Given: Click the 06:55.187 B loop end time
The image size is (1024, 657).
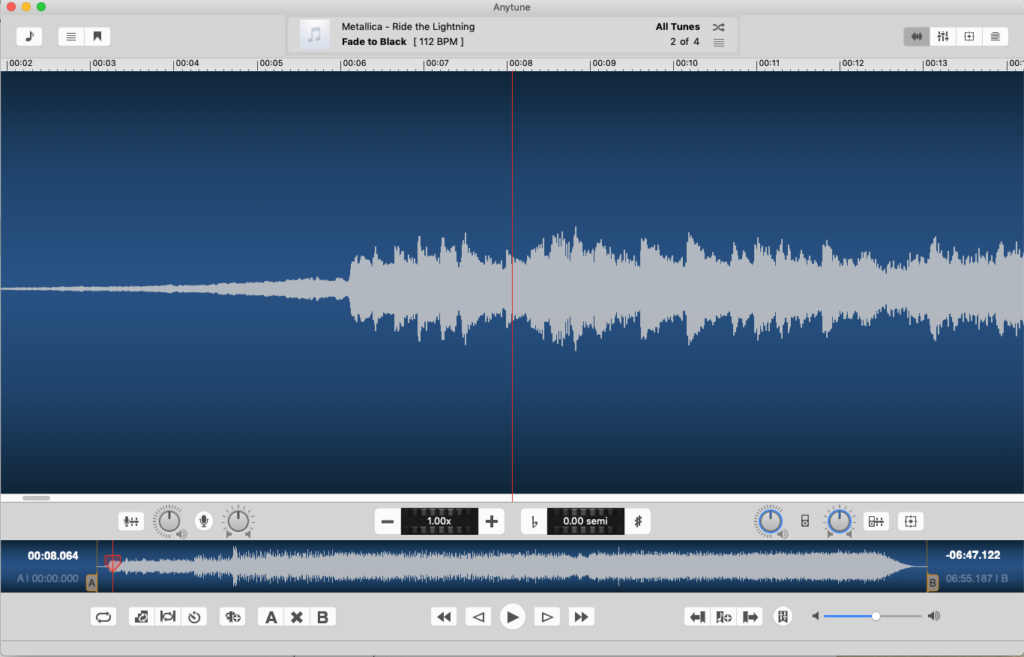Looking at the screenshot, I should (x=976, y=579).
